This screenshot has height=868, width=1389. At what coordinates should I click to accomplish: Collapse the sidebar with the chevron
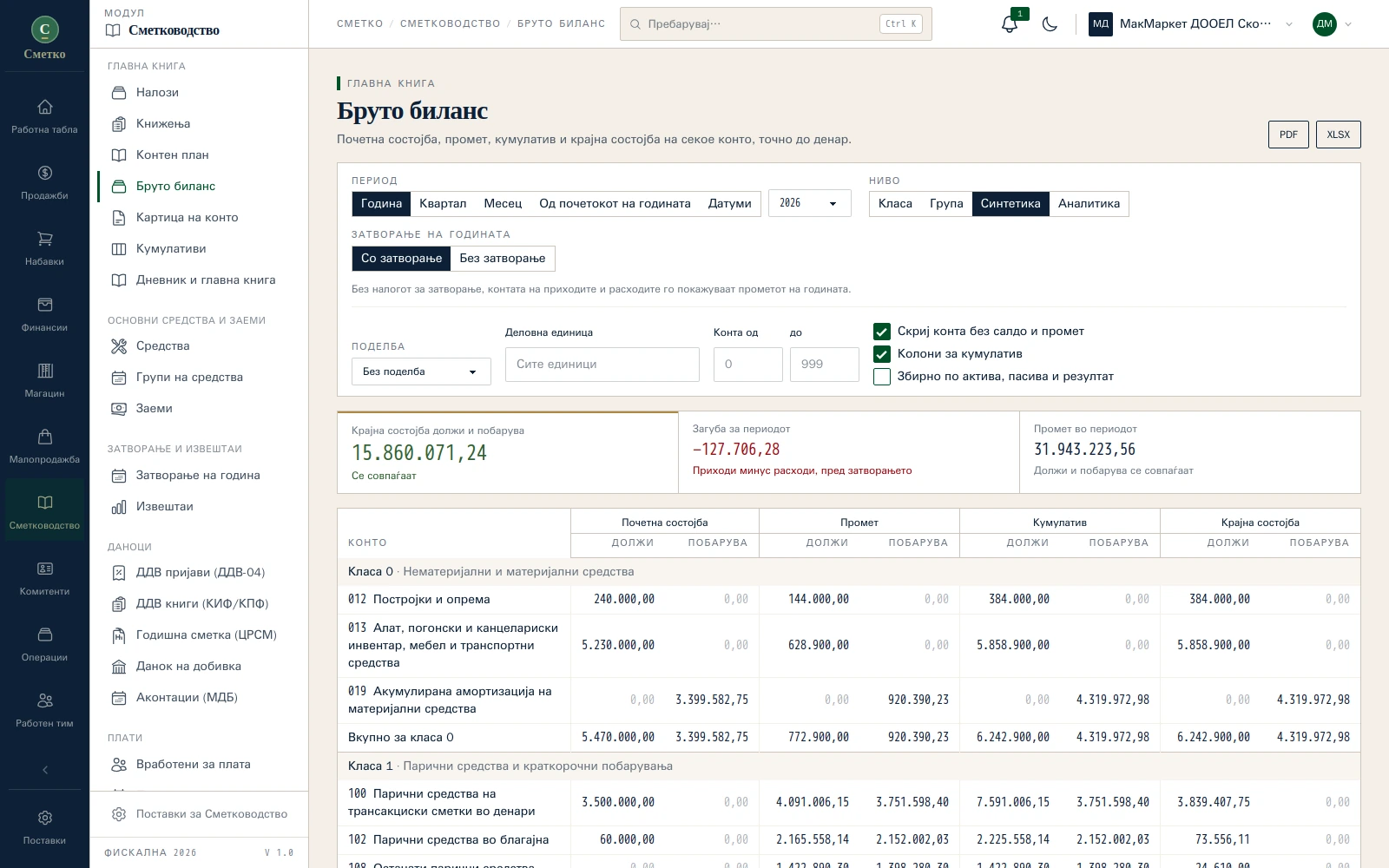click(x=45, y=770)
